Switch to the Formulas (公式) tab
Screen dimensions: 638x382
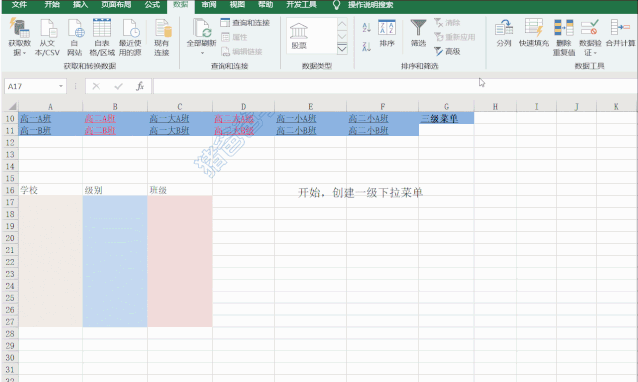(152, 5)
